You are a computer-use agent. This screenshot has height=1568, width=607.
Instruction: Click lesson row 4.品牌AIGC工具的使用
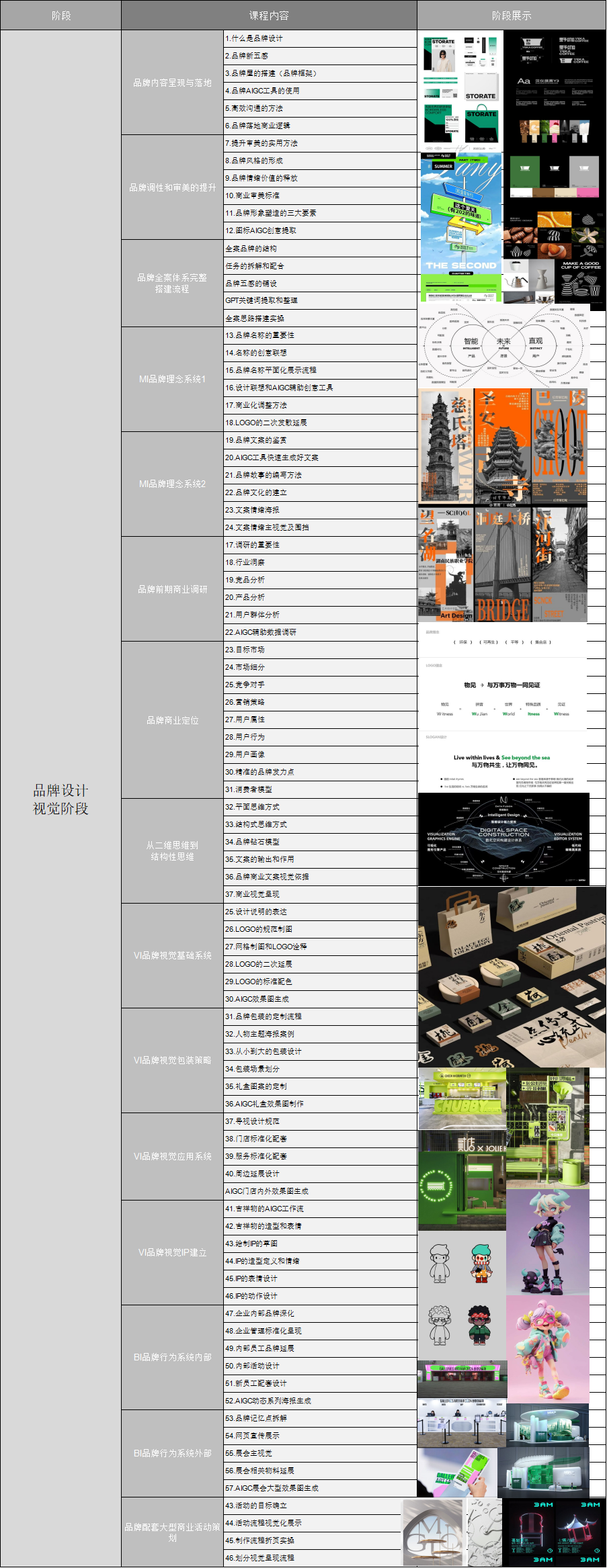320,91
